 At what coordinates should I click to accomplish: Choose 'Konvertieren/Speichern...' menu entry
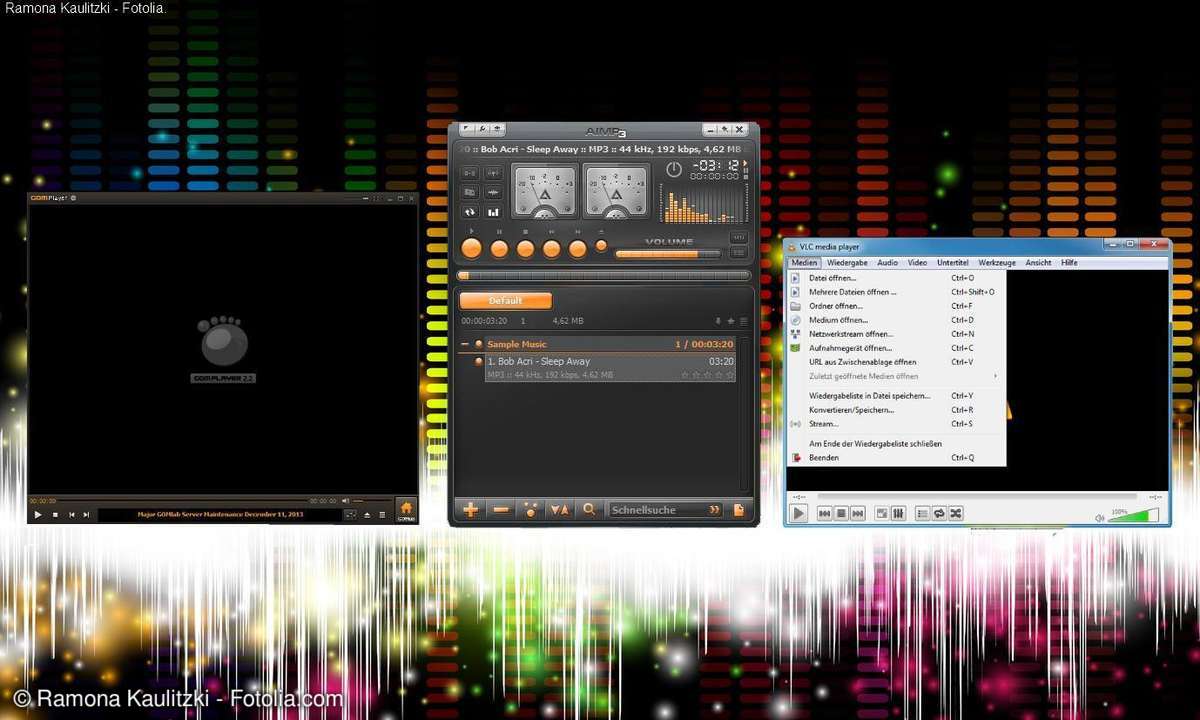tap(896, 410)
